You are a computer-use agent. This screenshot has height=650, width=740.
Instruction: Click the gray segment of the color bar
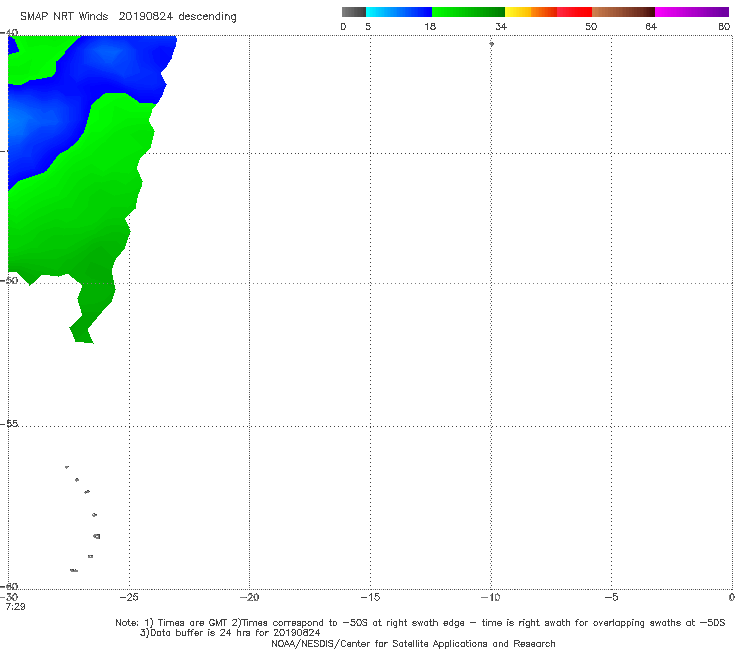(353, 12)
